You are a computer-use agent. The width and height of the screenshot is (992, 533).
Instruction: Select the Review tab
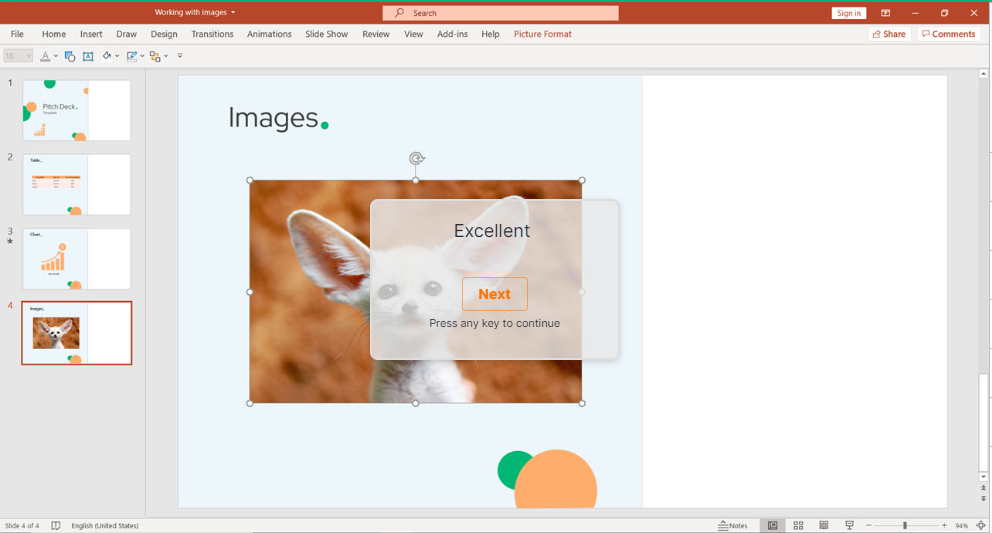[x=376, y=34]
